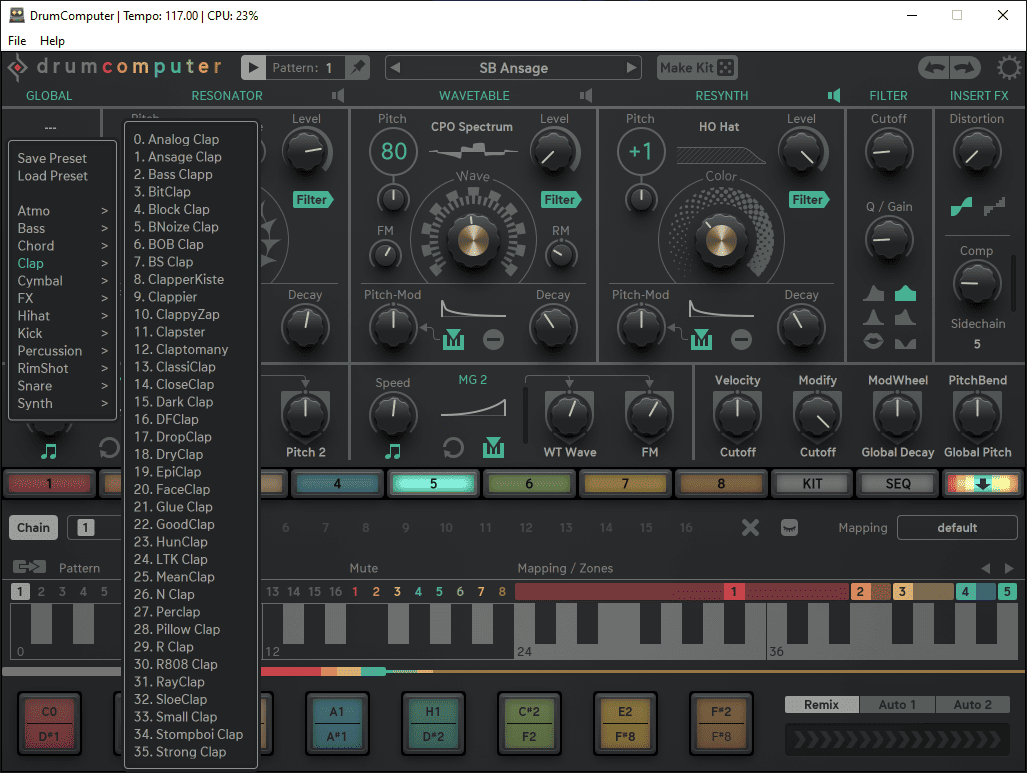The image size is (1027, 773).
Task: Toggle Resynth pitch-mod M envelope icon
Action: pos(701,339)
